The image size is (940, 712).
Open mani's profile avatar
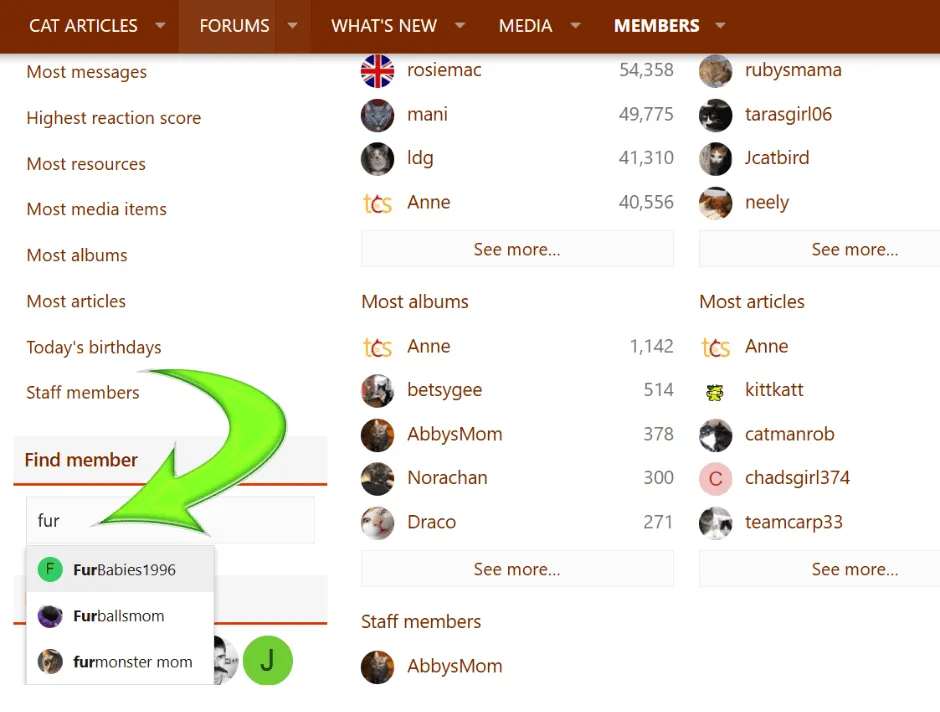tap(377, 114)
